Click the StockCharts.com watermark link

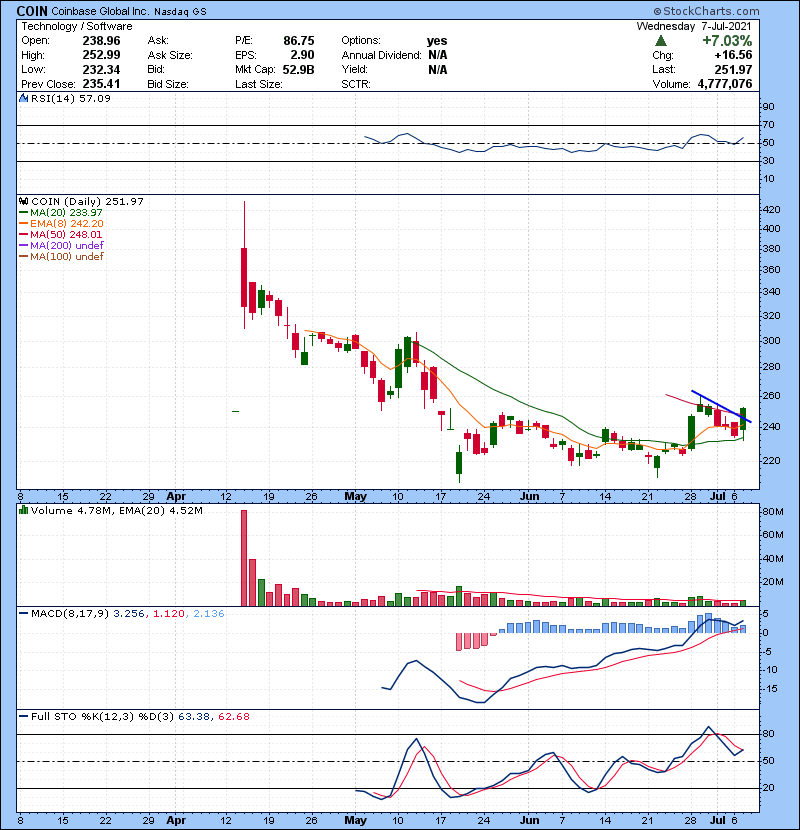pyautogui.click(x=706, y=11)
